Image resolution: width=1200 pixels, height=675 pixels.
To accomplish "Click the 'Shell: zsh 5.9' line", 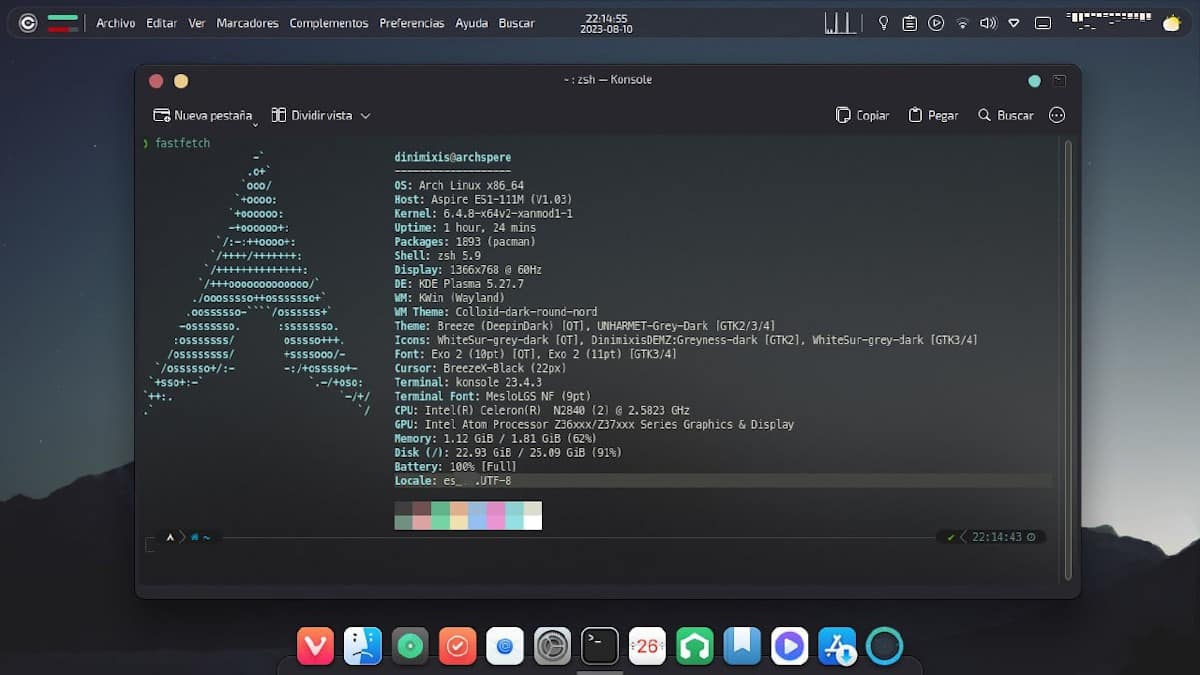I will [438, 255].
